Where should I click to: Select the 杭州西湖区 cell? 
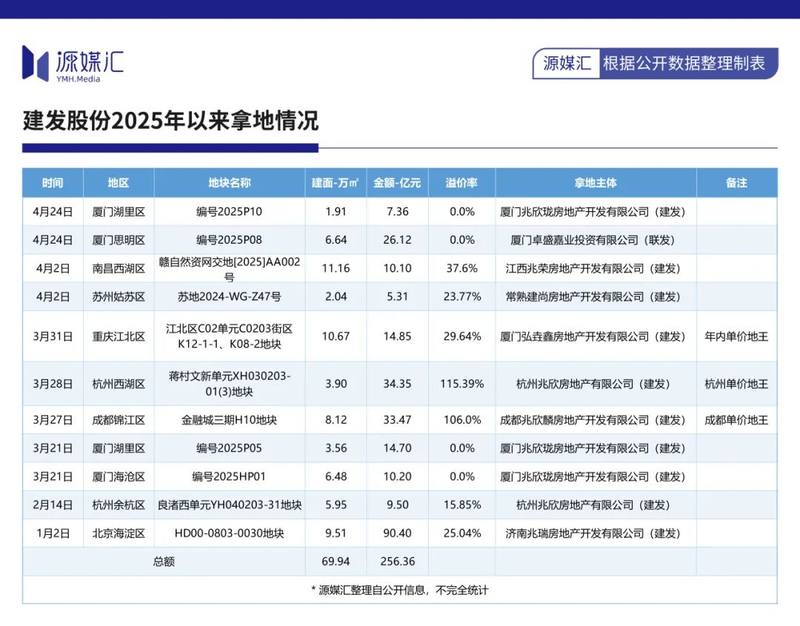118,384
